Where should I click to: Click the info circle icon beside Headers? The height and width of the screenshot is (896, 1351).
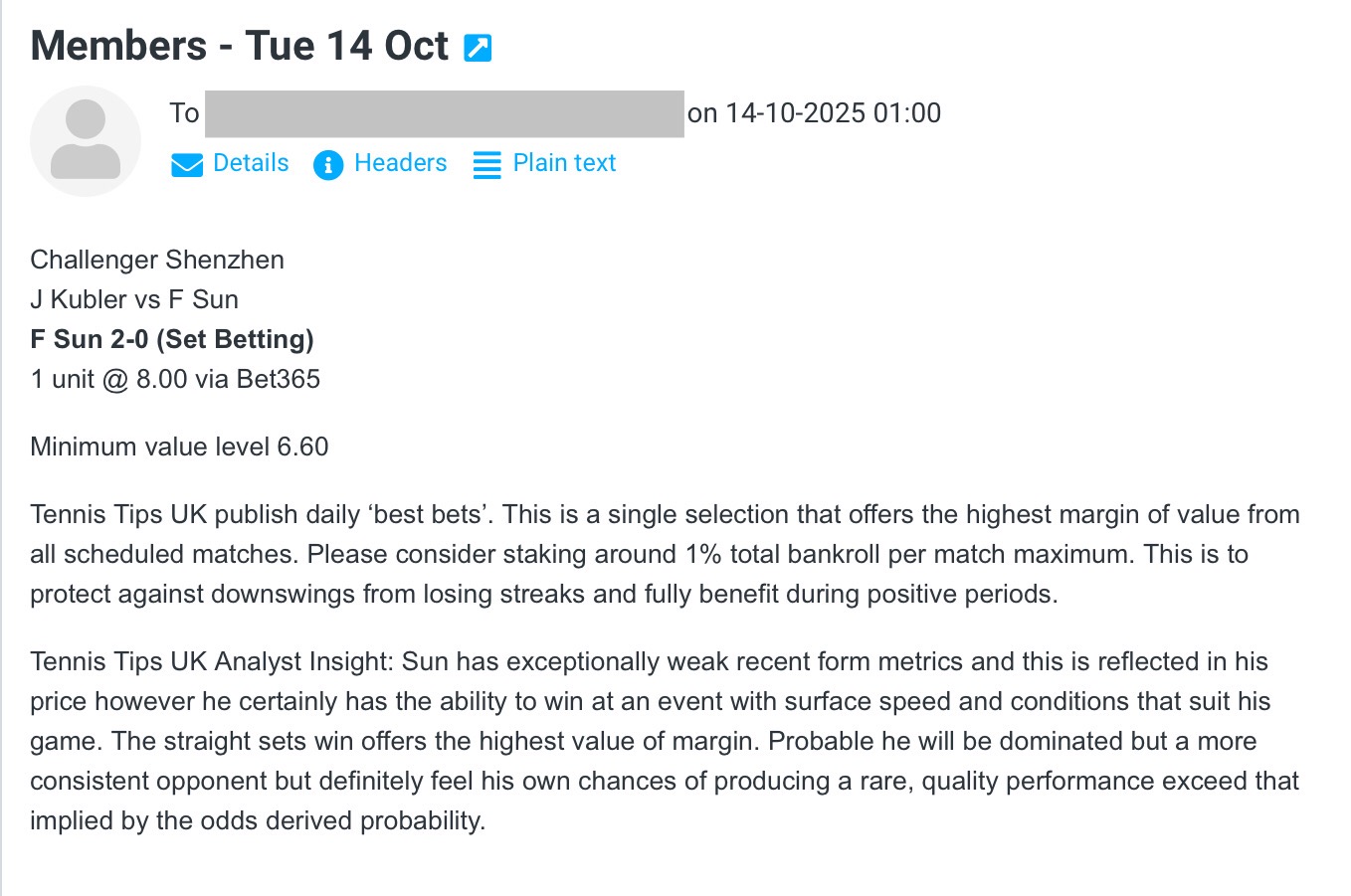[x=327, y=164]
